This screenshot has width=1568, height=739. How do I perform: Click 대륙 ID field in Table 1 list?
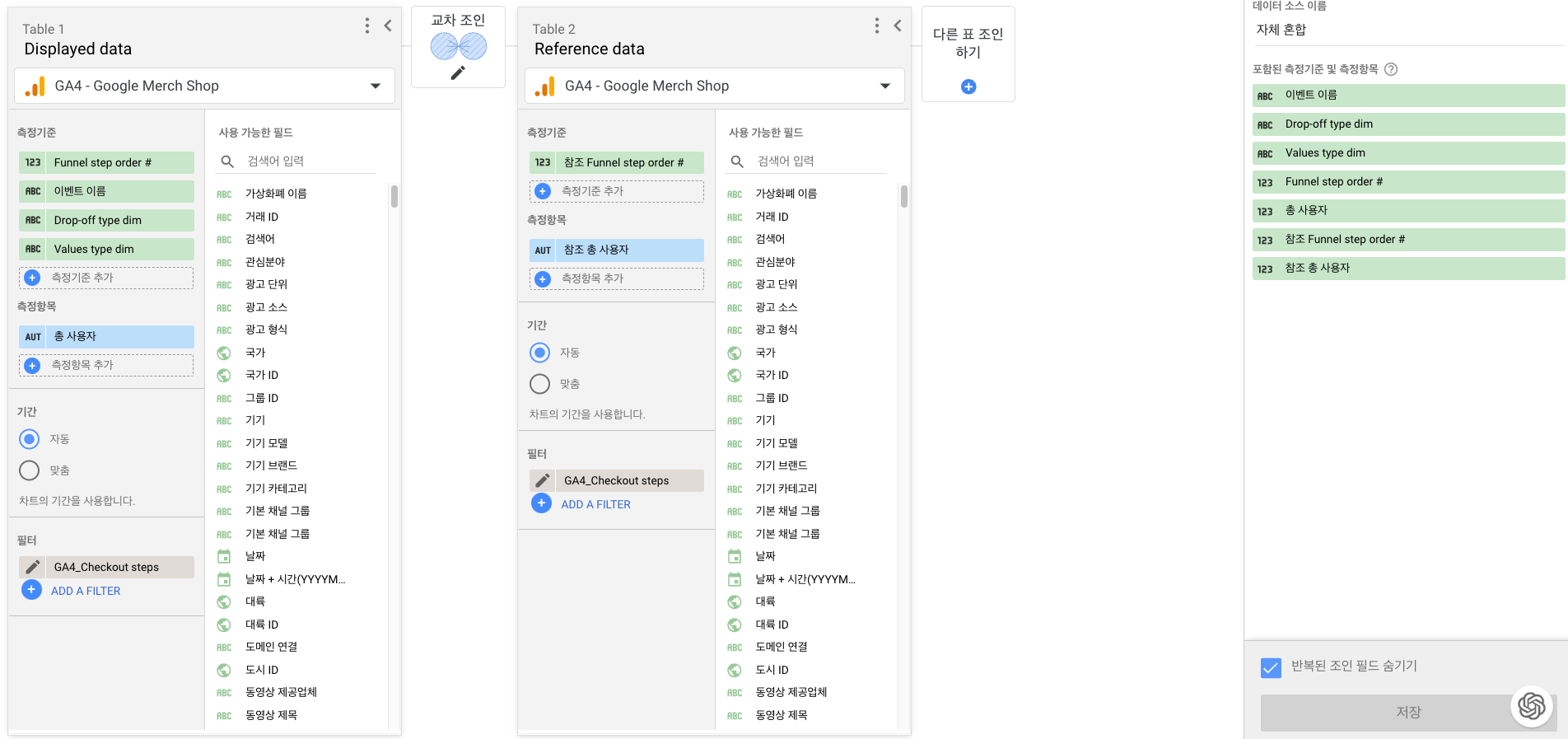262,624
